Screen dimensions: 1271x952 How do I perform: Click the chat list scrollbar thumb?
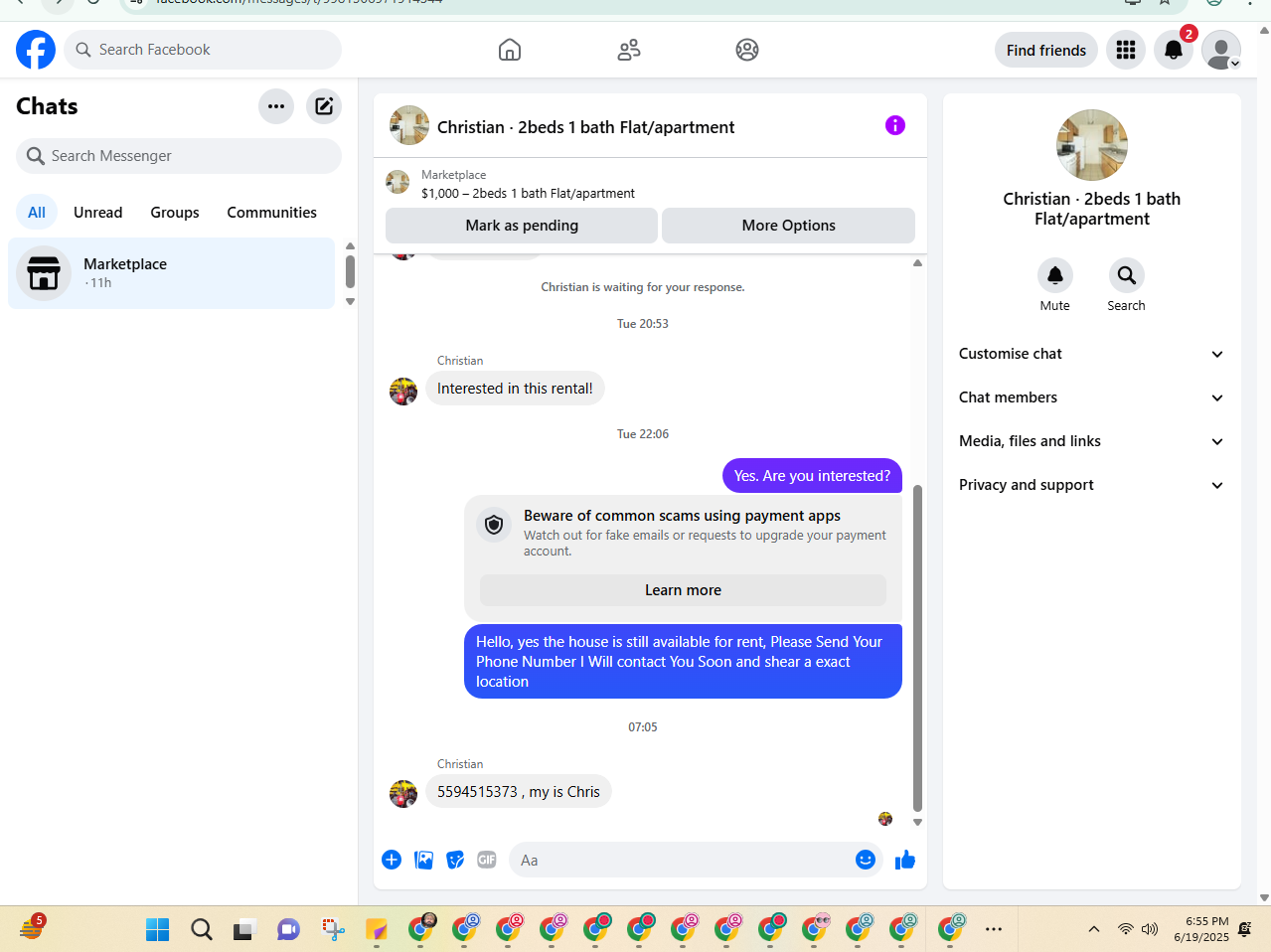pyautogui.click(x=350, y=271)
